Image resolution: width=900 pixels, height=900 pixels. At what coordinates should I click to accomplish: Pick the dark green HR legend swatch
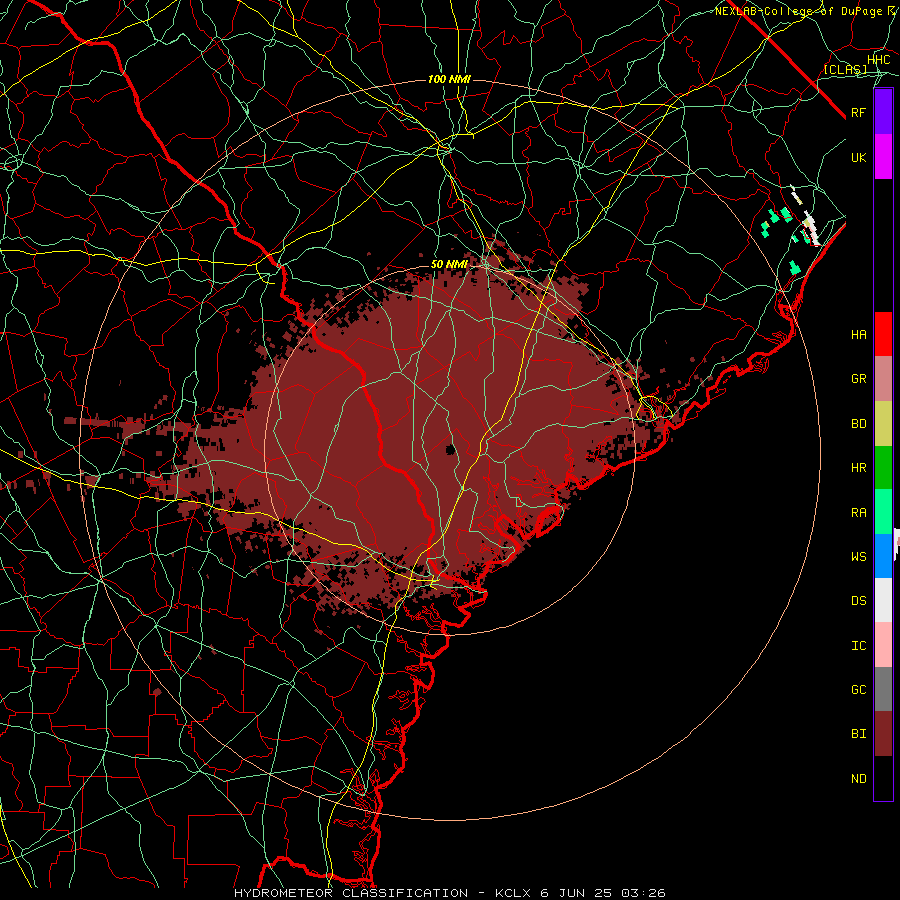(x=883, y=468)
